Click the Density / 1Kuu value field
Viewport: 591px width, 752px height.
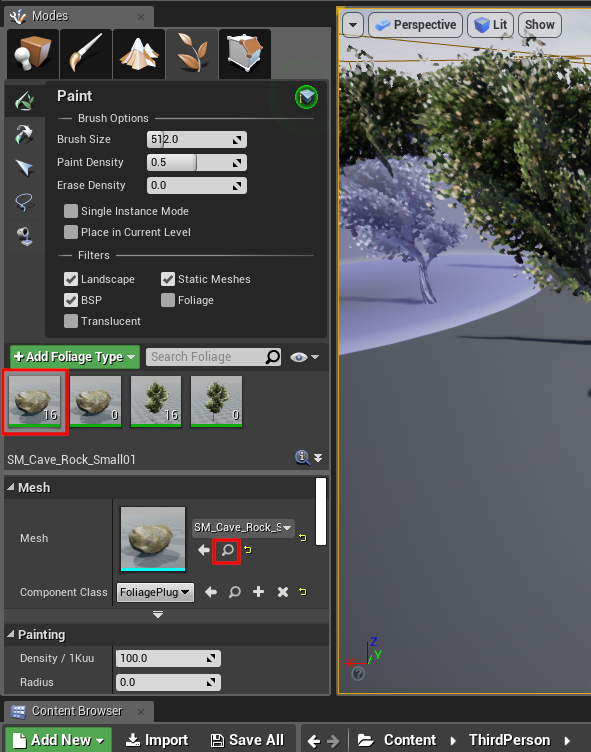coord(168,658)
